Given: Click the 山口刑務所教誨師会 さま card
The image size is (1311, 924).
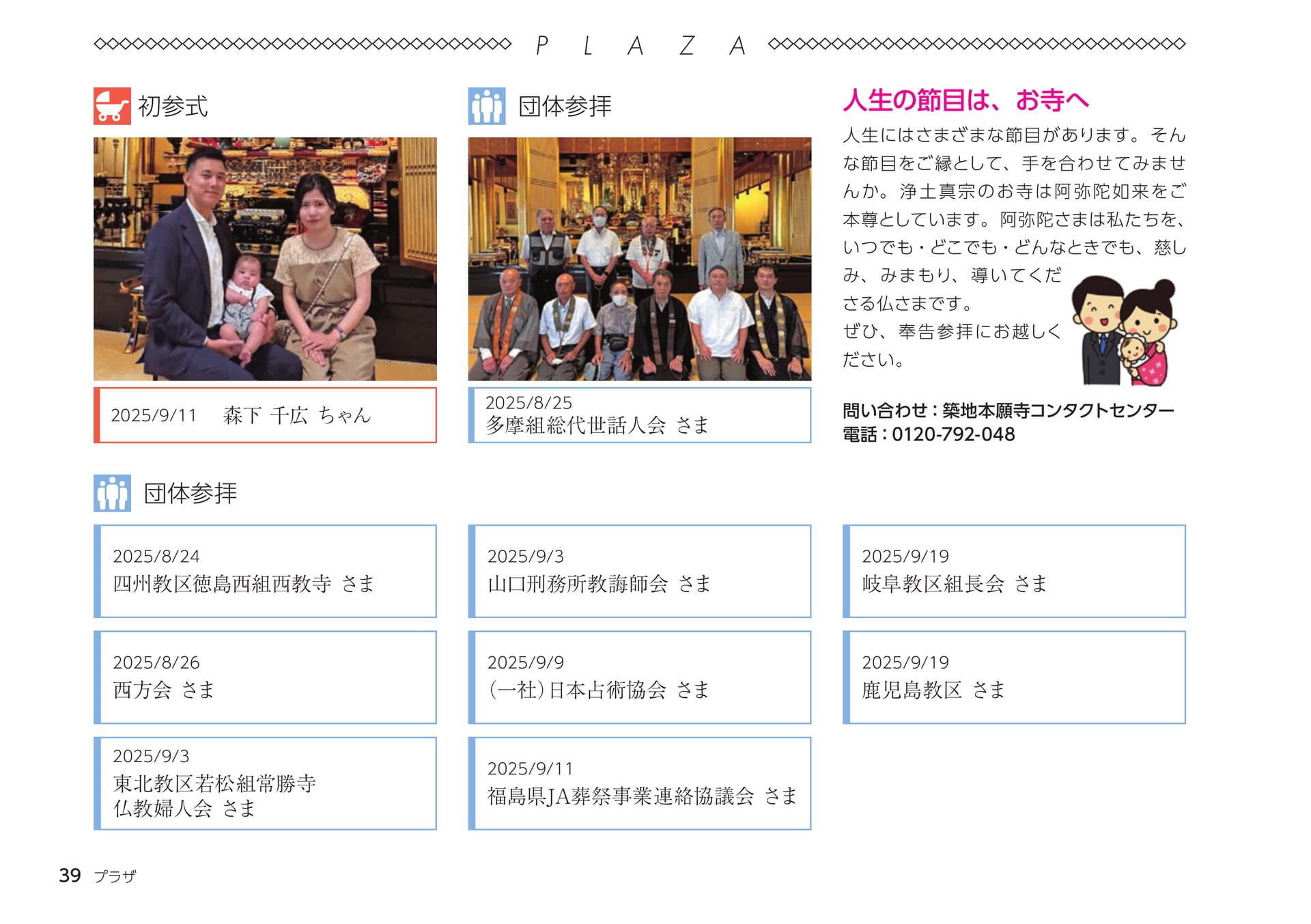Looking at the screenshot, I should [640, 572].
